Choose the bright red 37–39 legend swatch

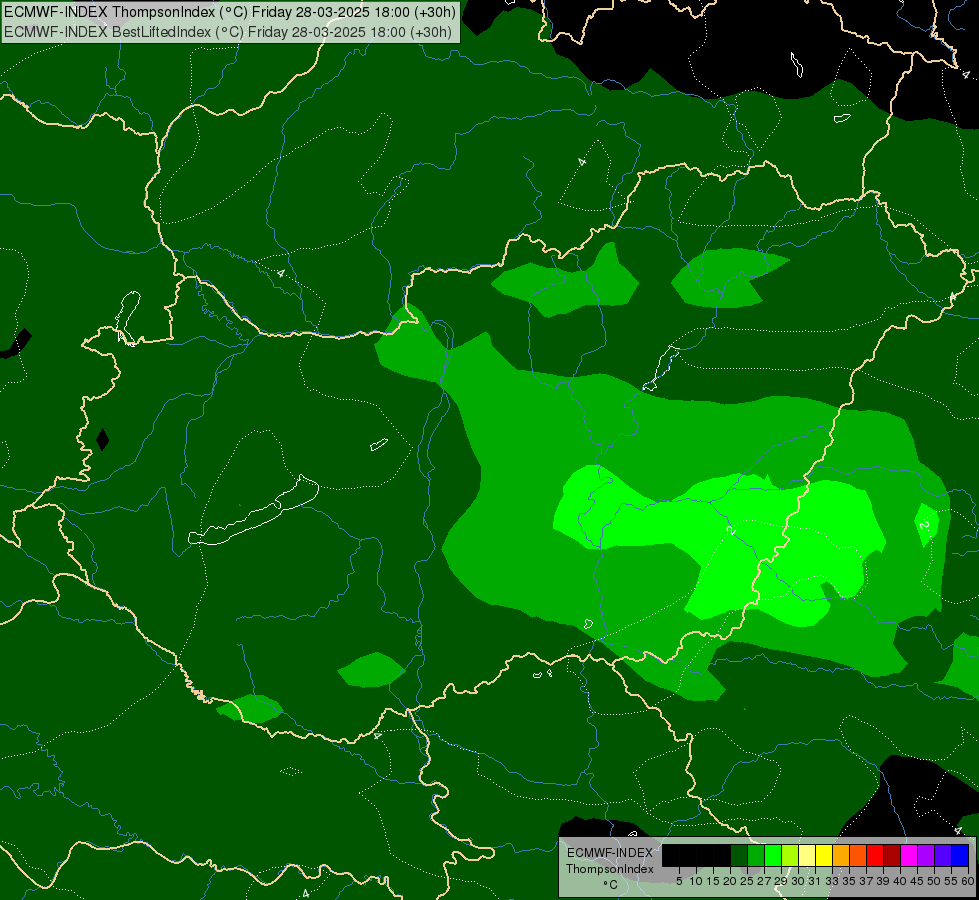[x=875, y=855]
